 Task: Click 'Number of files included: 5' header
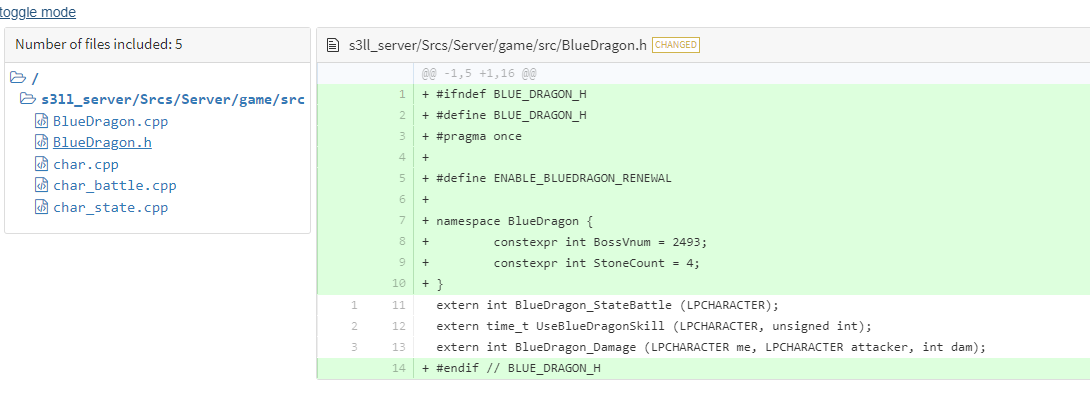click(99, 44)
